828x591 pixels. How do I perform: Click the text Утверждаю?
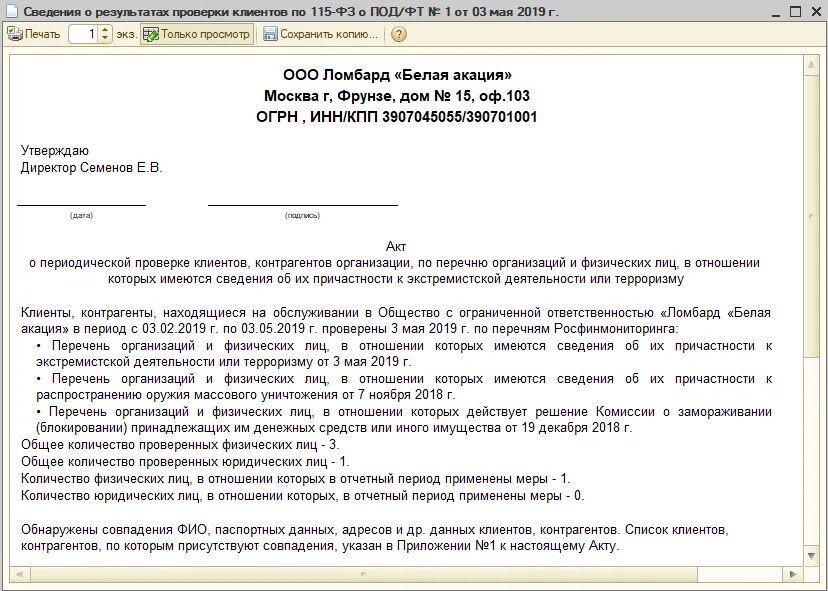tap(55, 151)
